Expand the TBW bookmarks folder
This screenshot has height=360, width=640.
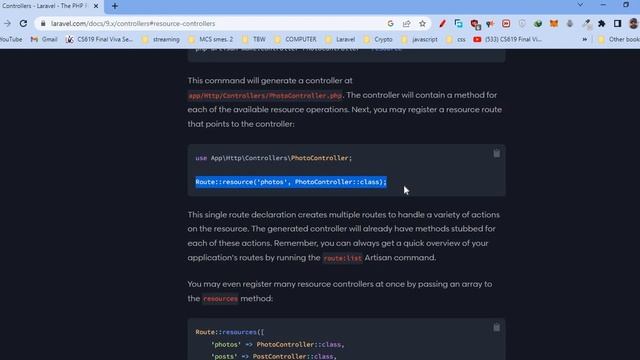tap(253, 39)
